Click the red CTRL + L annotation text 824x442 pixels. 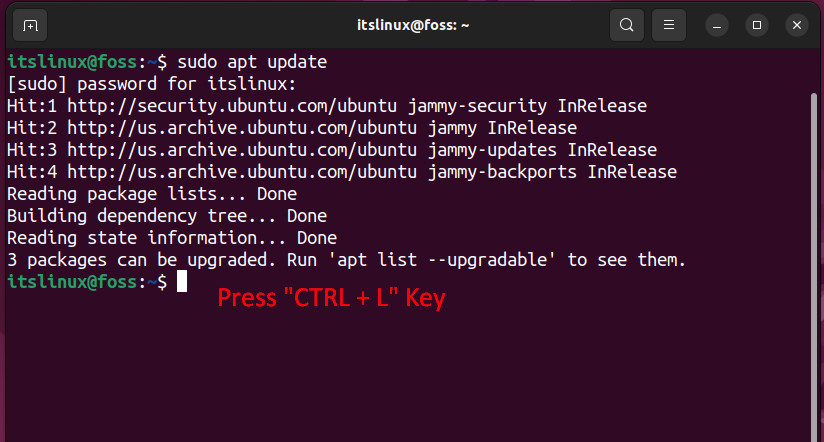(x=331, y=299)
